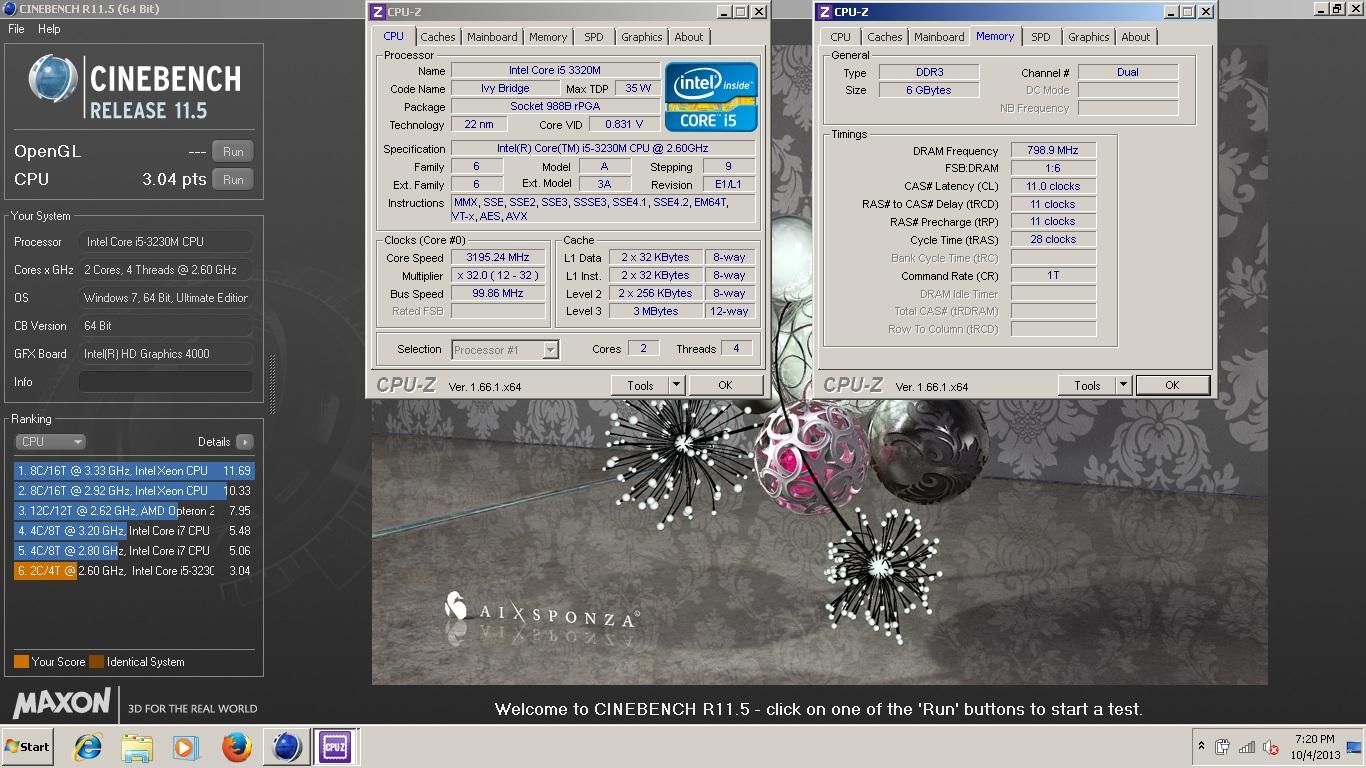Open Tools dropdown arrow in right CPU-Z window
The image size is (1366, 768).
(1123, 385)
